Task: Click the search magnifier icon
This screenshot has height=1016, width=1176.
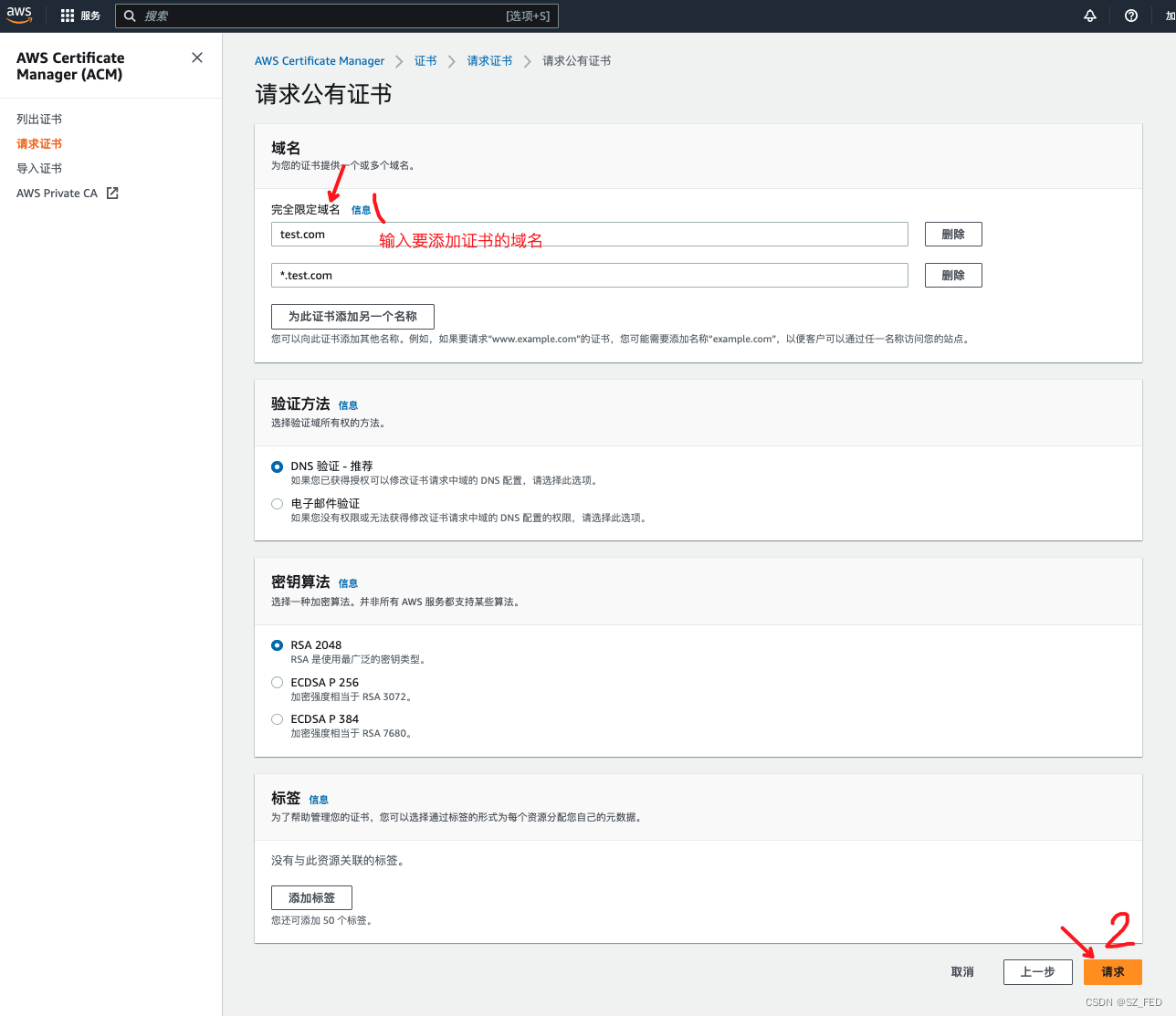Action: 131,16
